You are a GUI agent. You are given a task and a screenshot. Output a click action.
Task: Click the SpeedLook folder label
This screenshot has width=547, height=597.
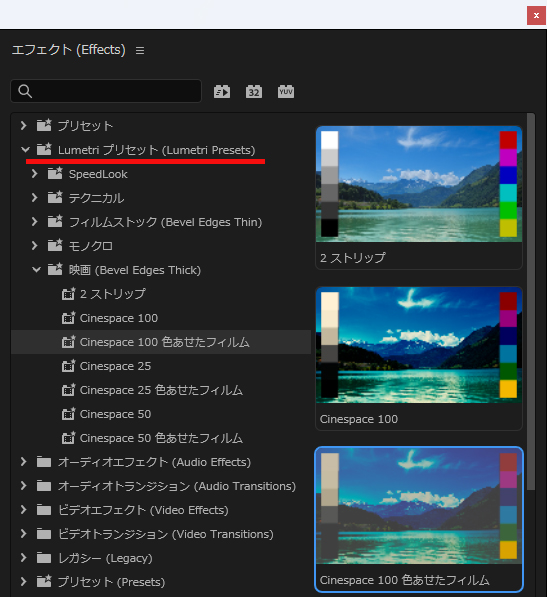click(x=98, y=174)
